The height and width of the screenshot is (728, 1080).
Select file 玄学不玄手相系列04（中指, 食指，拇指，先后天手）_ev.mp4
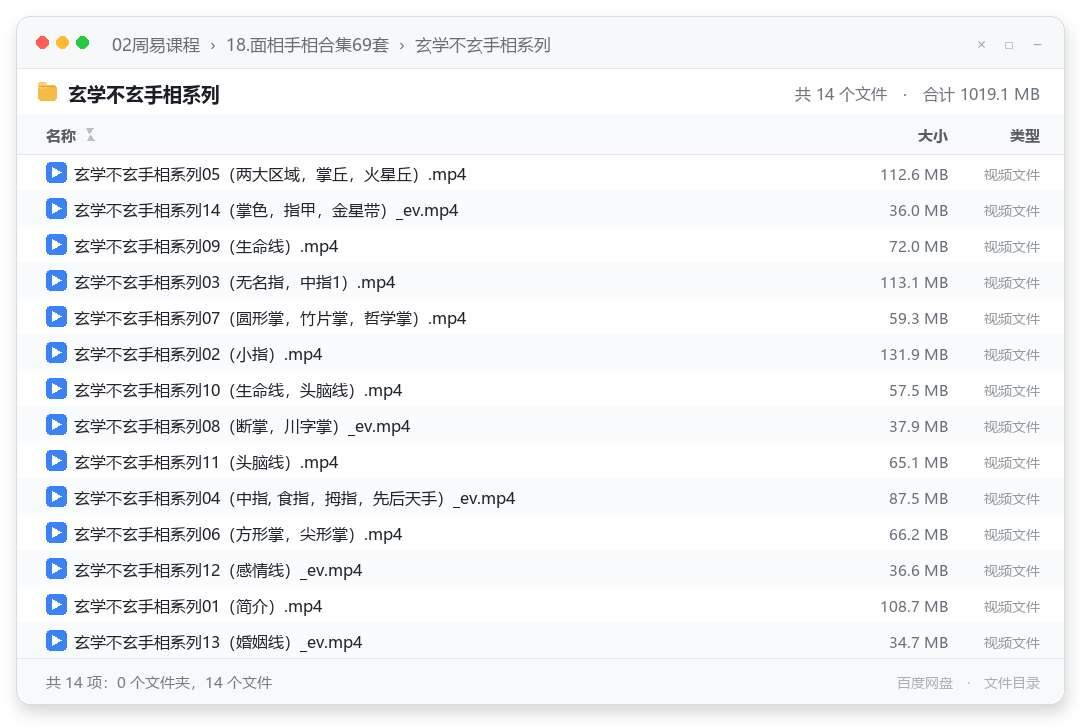540,497
